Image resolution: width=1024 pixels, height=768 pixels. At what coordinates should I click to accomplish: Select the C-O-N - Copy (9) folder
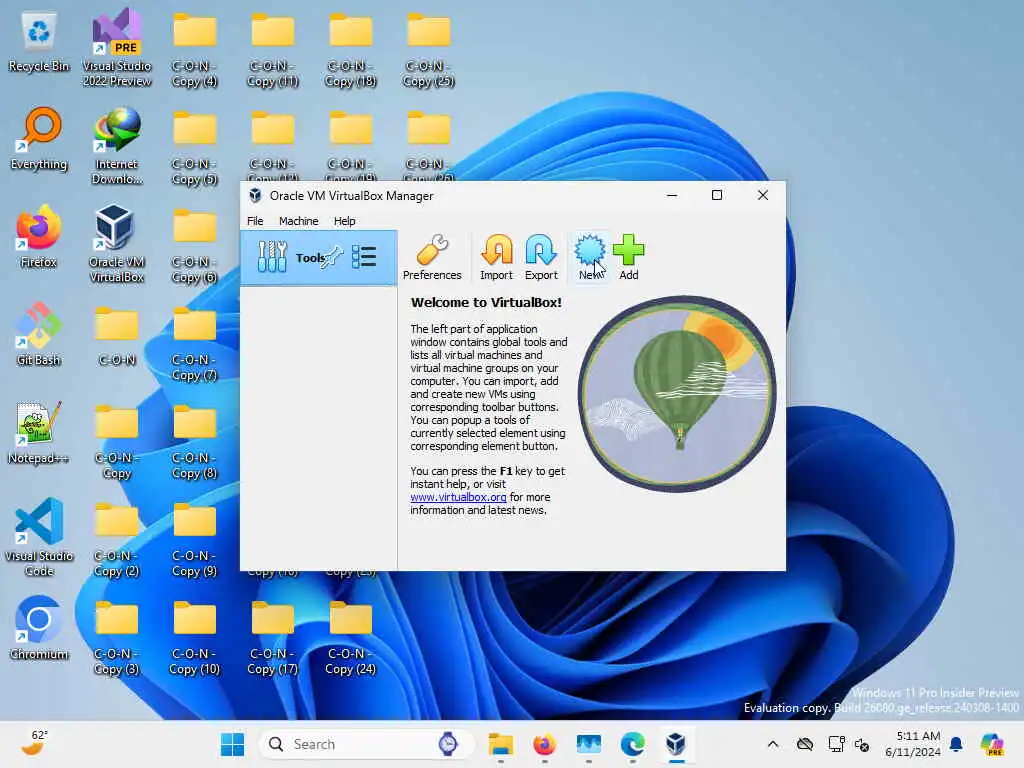195,539
